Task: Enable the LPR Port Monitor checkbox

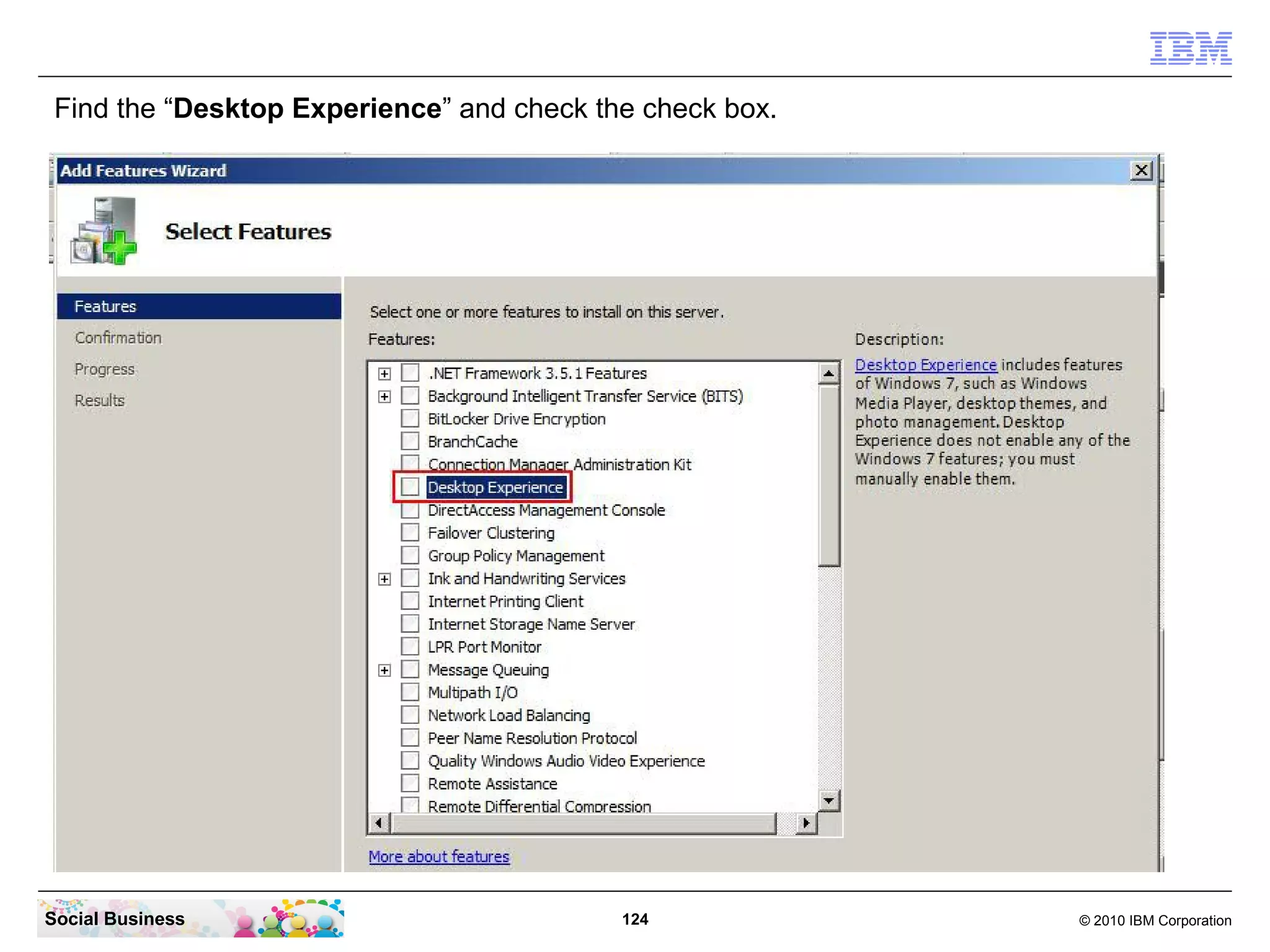Action: coord(410,647)
